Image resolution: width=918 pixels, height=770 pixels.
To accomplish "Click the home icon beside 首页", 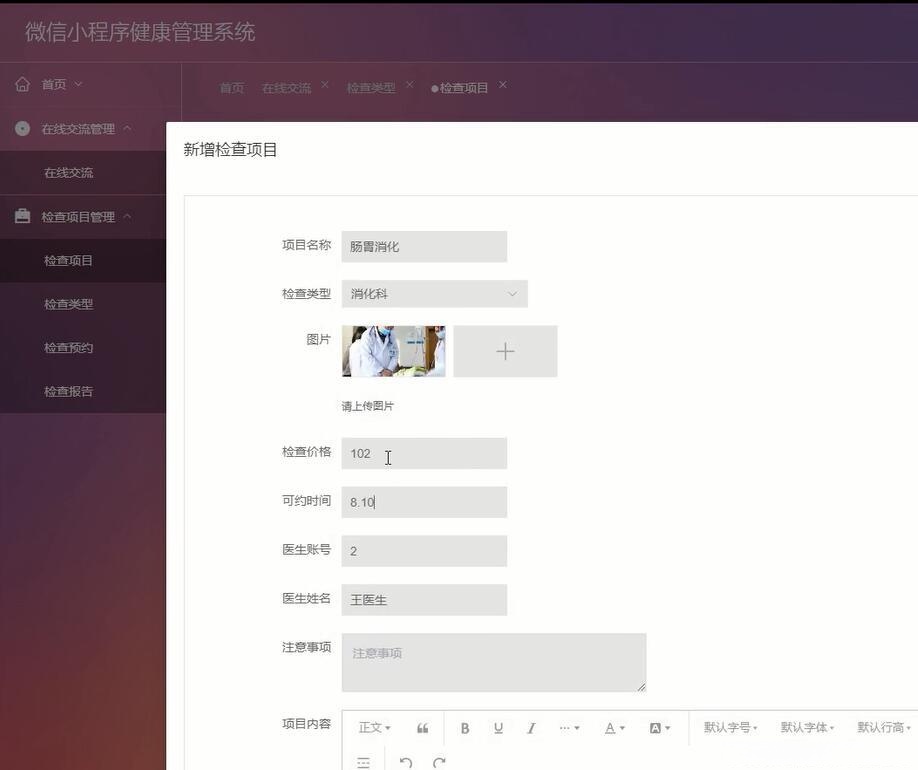I will click(21, 83).
